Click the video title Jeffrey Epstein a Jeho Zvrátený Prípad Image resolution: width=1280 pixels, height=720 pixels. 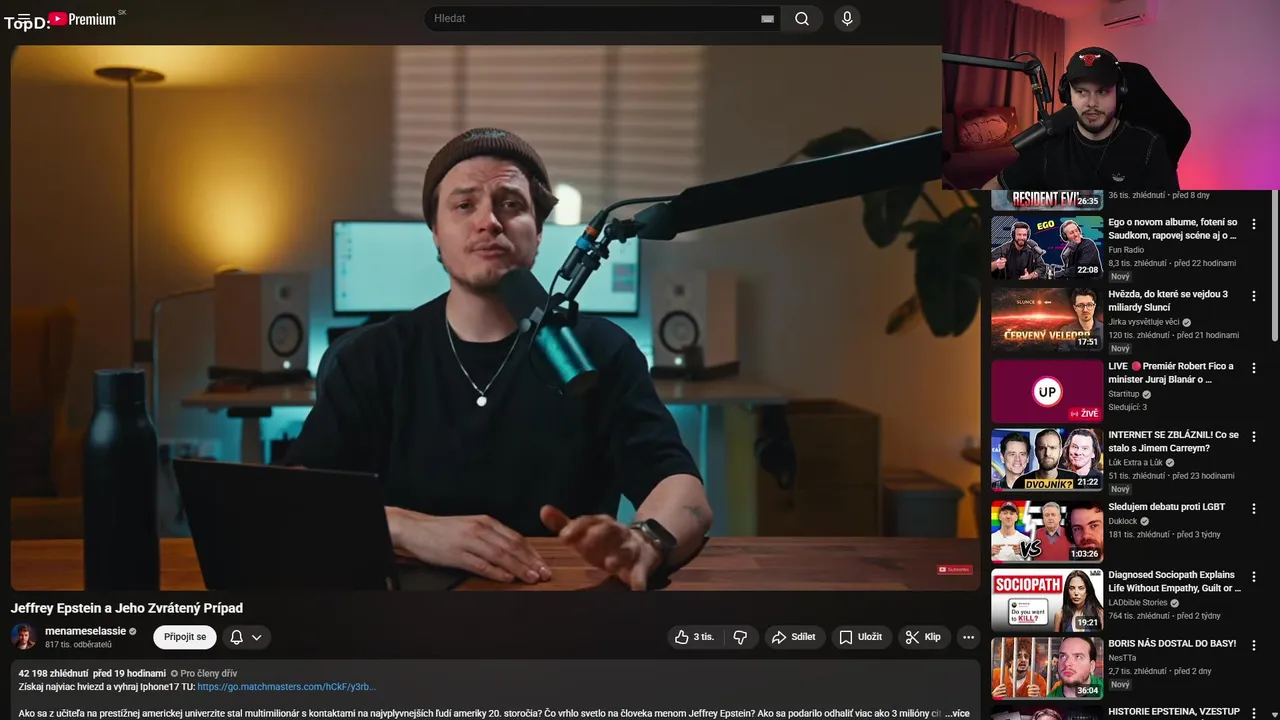coord(127,608)
